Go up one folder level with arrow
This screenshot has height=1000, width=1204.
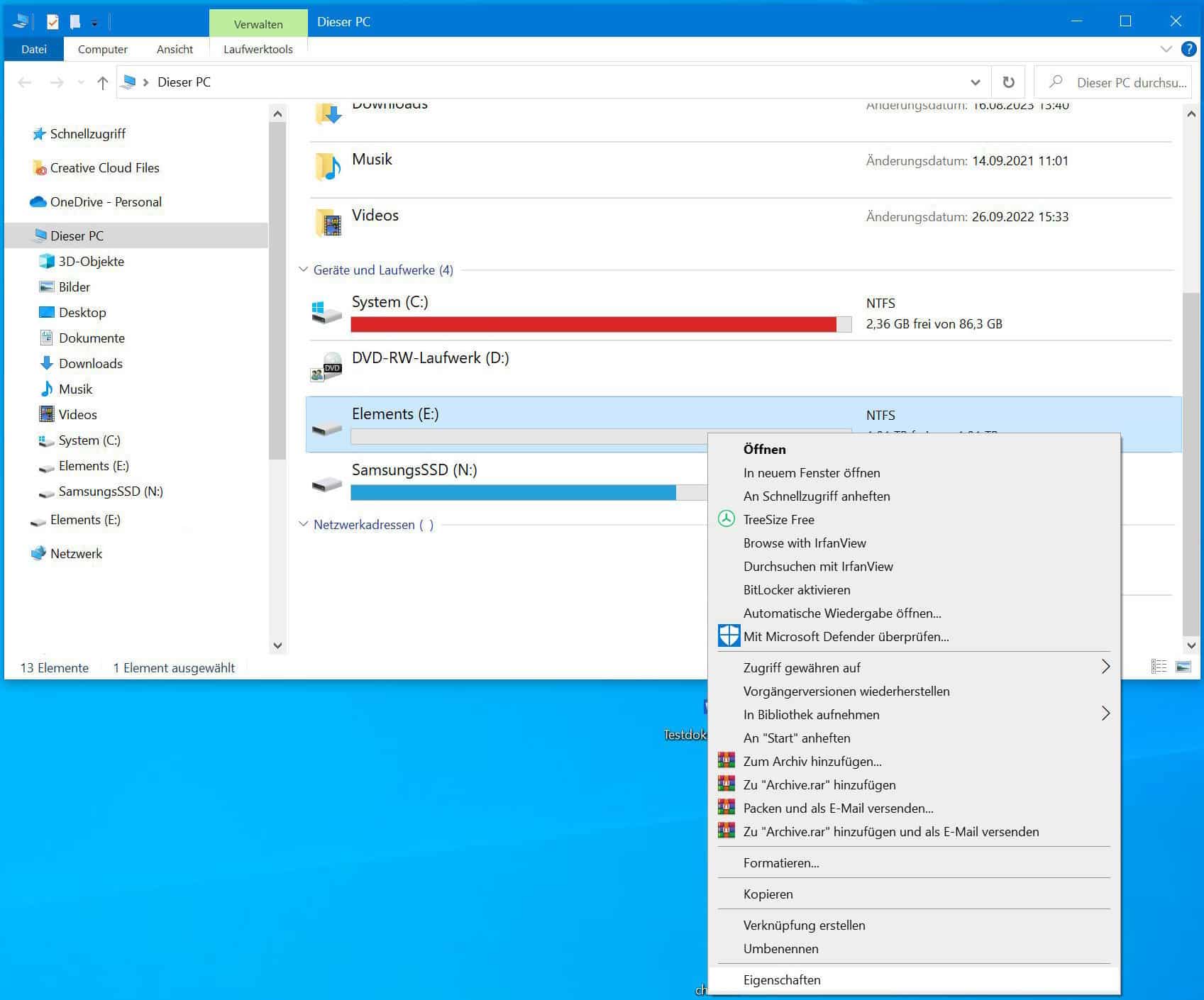pyautogui.click(x=102, y=83)
